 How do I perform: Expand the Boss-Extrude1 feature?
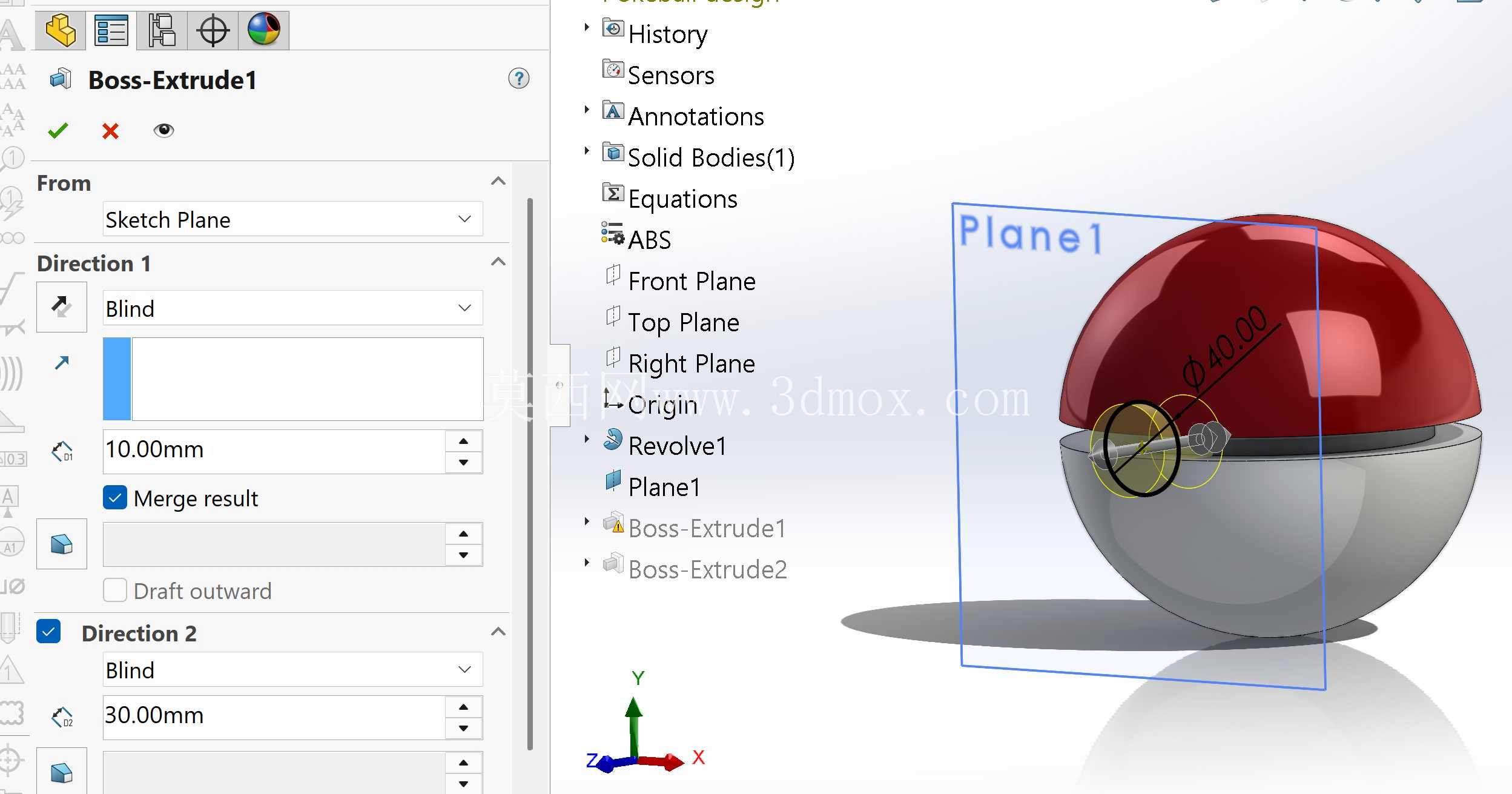587,521
